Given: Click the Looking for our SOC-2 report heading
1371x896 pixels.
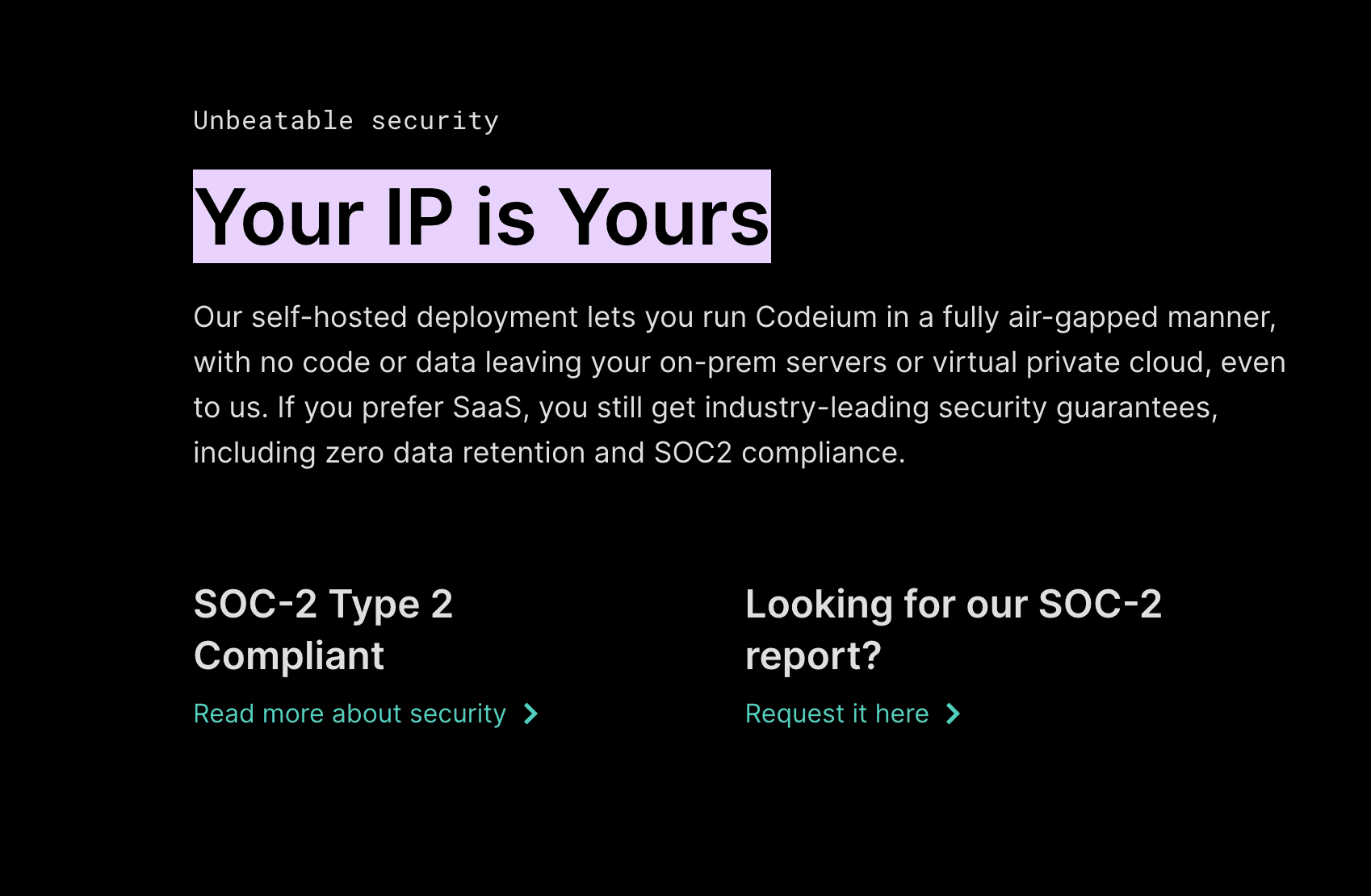Looking at the screenshot, I should (954, 630).
